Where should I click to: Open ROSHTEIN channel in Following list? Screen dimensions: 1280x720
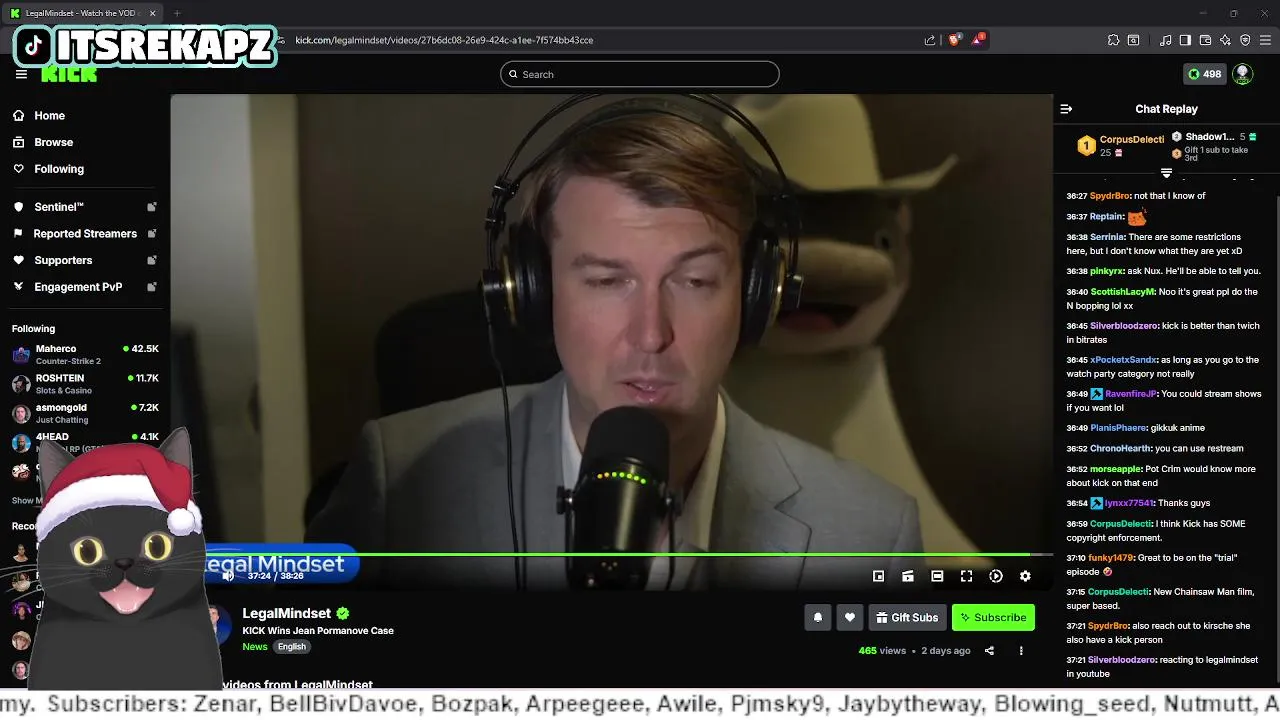pos(85,384)
